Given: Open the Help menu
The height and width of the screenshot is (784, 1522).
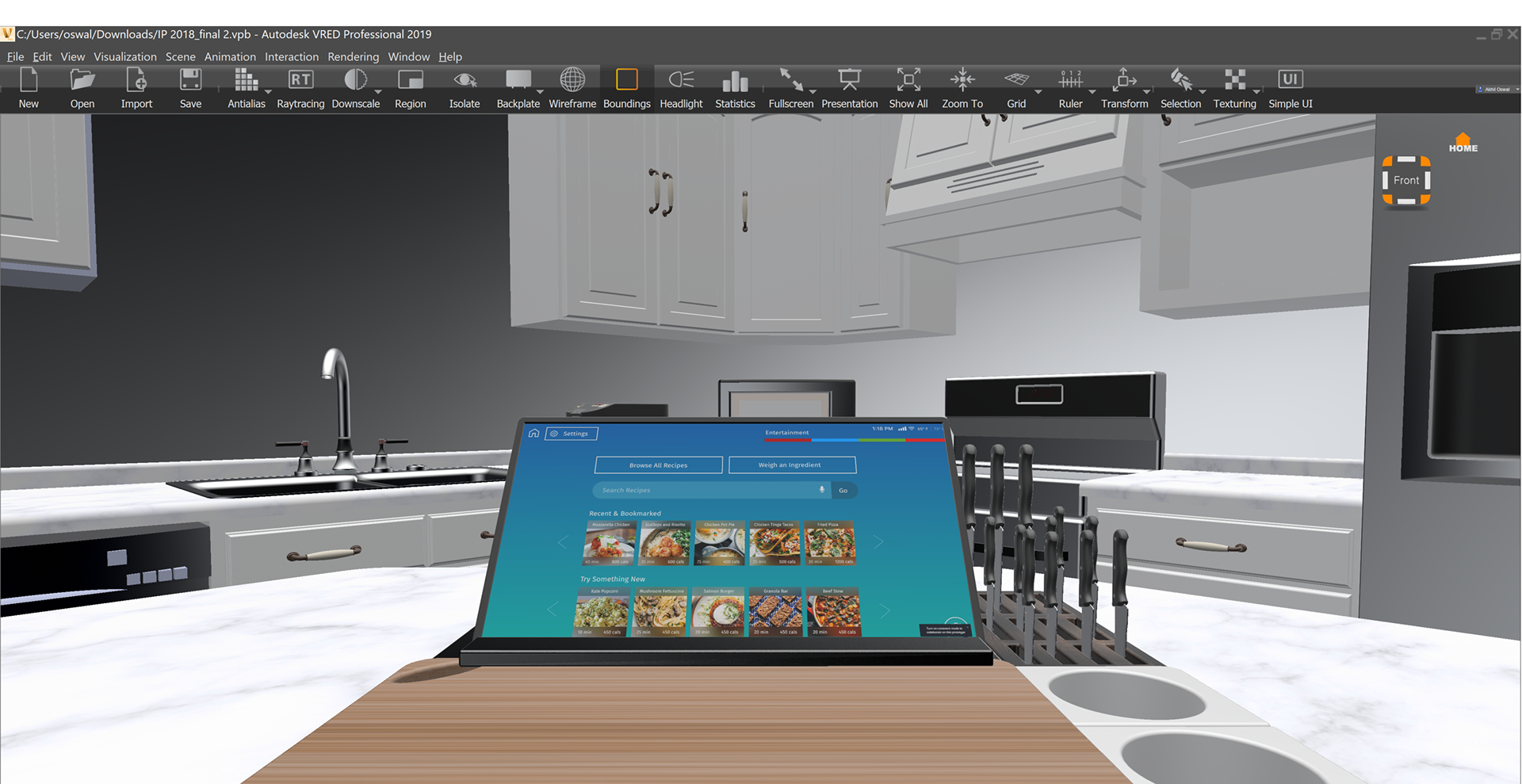Looking at the screenshot, I should 450,56.
